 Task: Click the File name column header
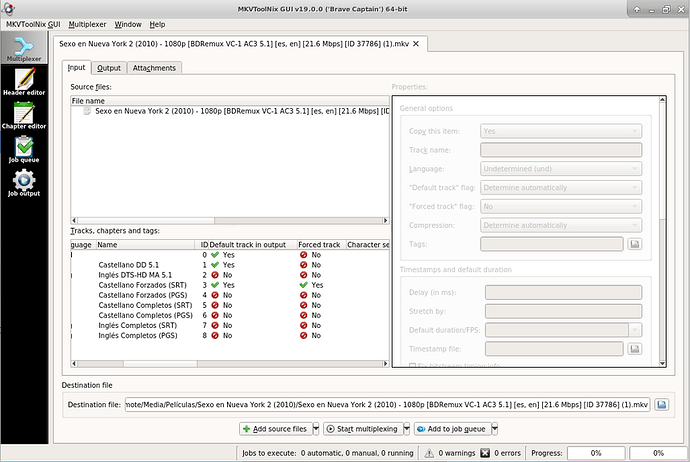click(230, 101)
